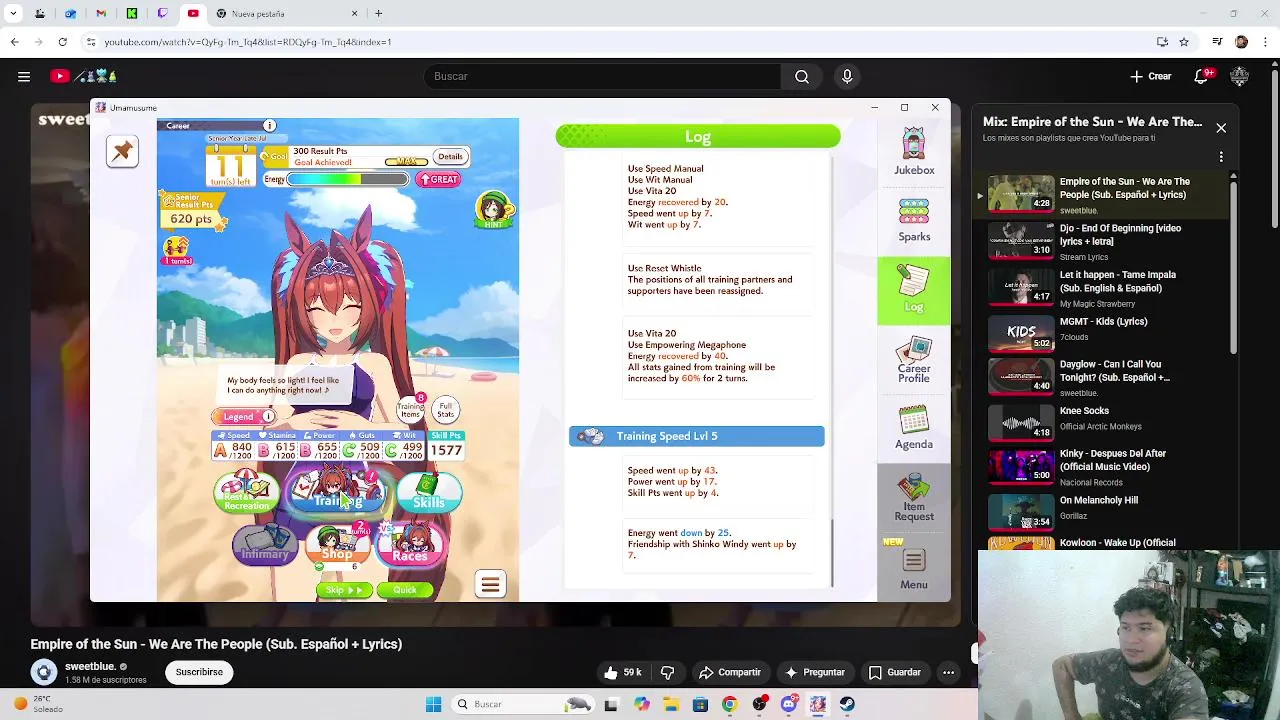This screenshot has width=1280, height=720.
Task: Open File Explorer from the taskbar
Action: [670, 704]
